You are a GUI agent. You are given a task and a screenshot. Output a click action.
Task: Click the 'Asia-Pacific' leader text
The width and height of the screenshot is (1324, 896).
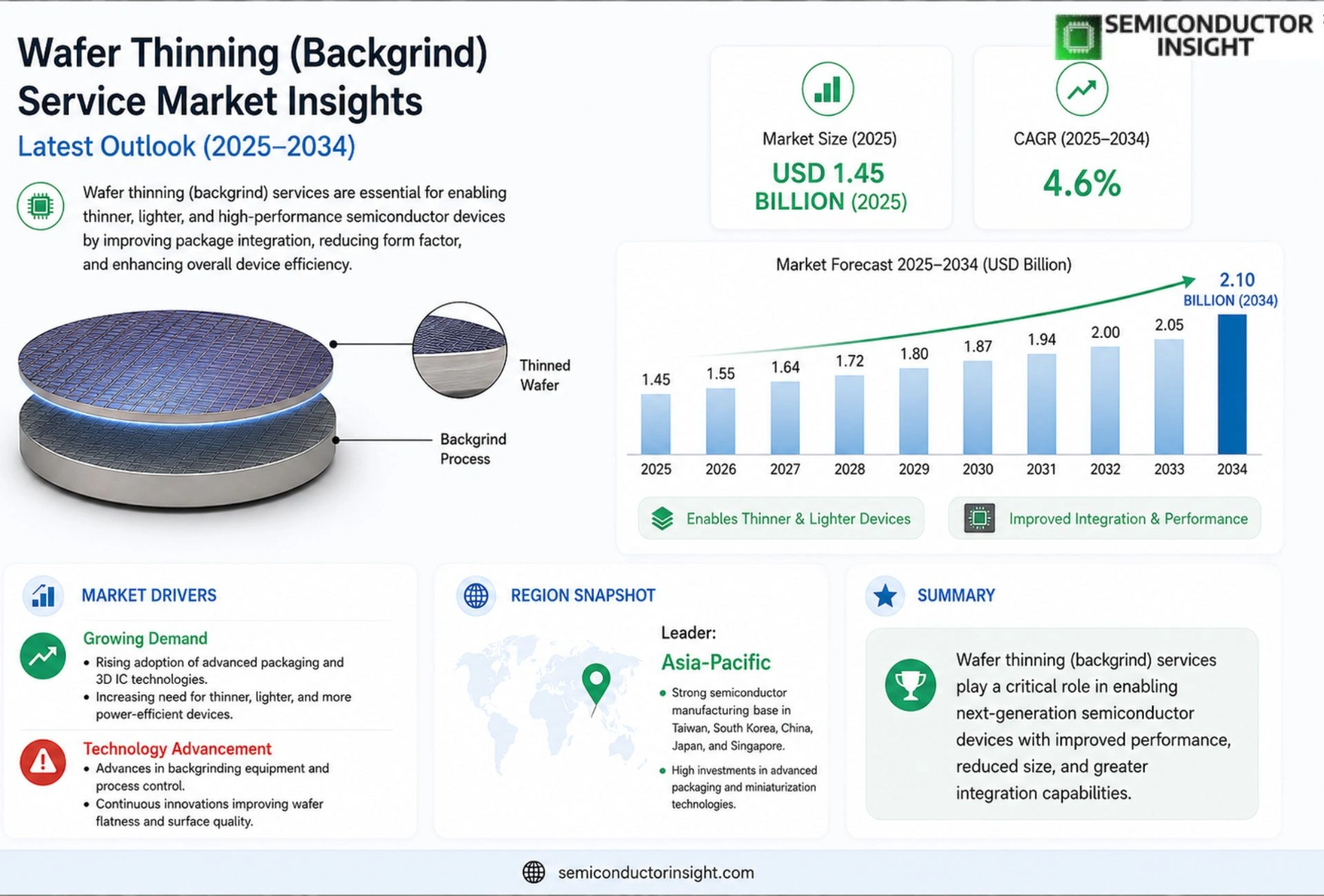click(716, 662)
